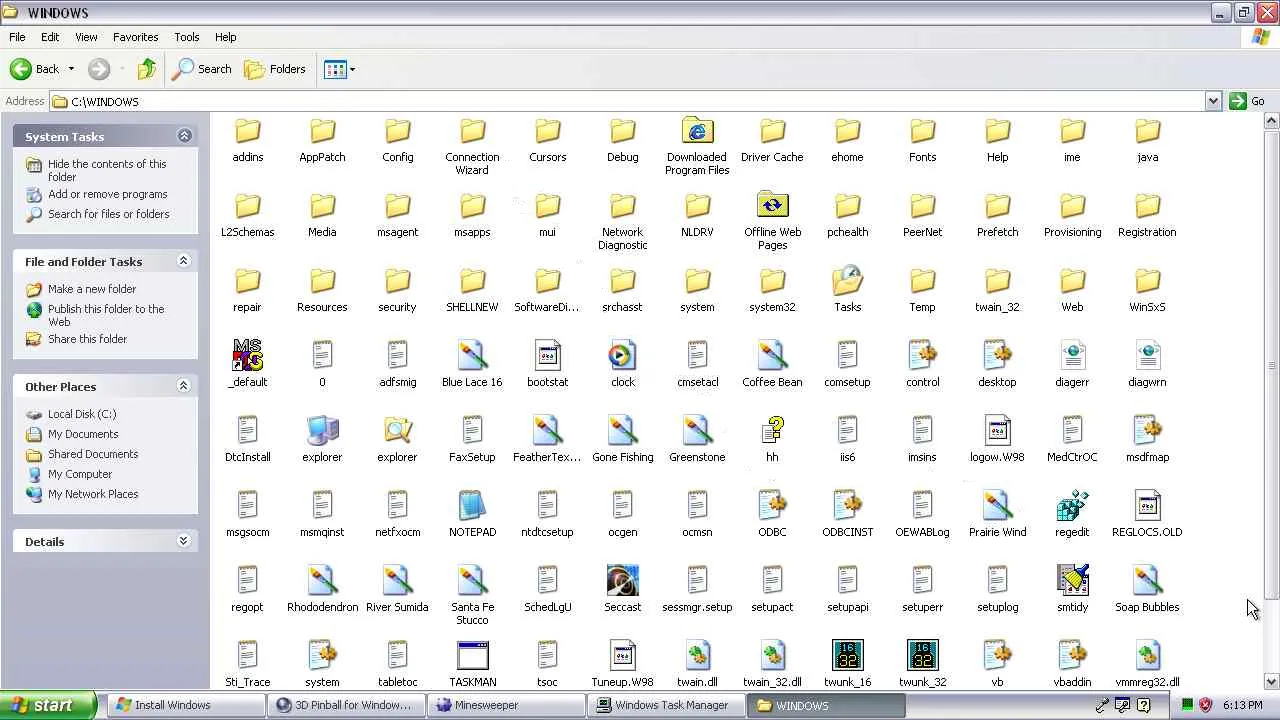This screenshot has width=1280, height=720.
Task: Select the Soap Bubbles bitmap icon
Action: point(1147,581)
